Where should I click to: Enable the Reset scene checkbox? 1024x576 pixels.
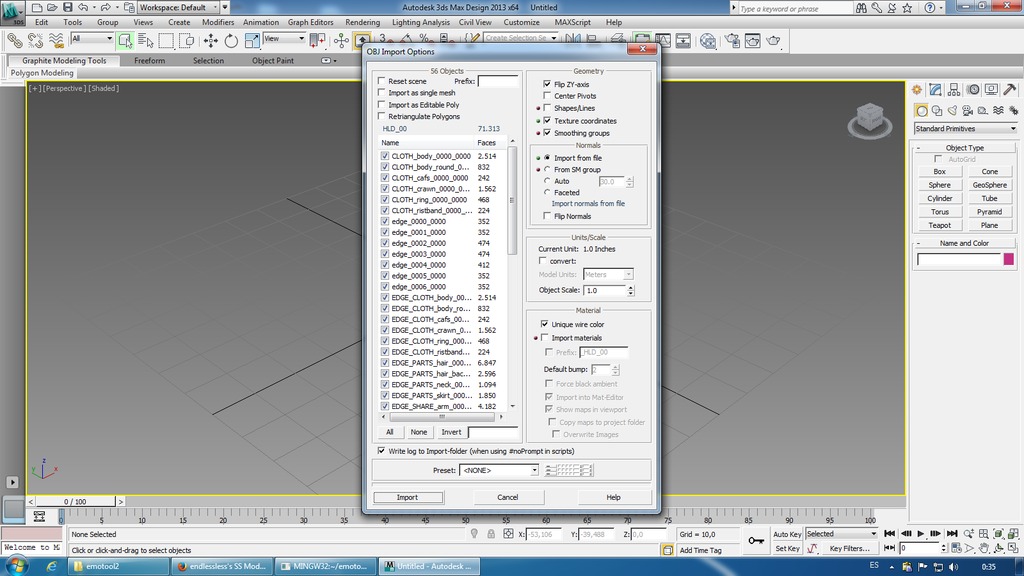click(381, 81)
